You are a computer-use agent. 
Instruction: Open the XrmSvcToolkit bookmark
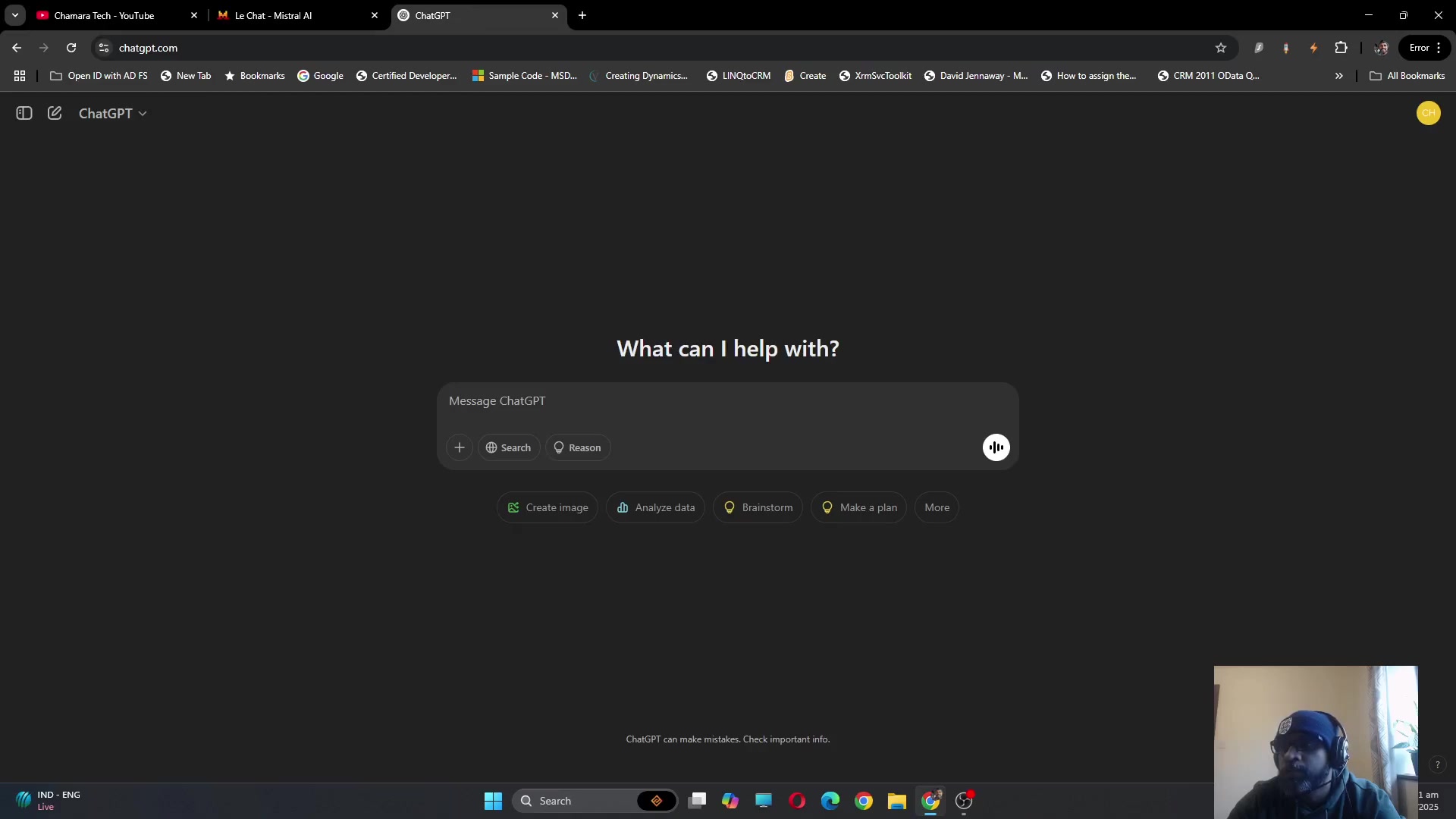876,76
